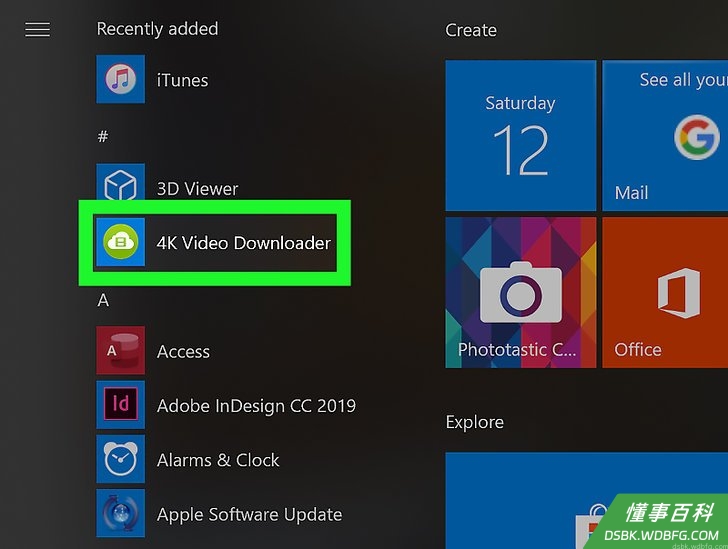Click the 3D Viewer label
This screenshot has width=728, height=549.
coord(197,189)
